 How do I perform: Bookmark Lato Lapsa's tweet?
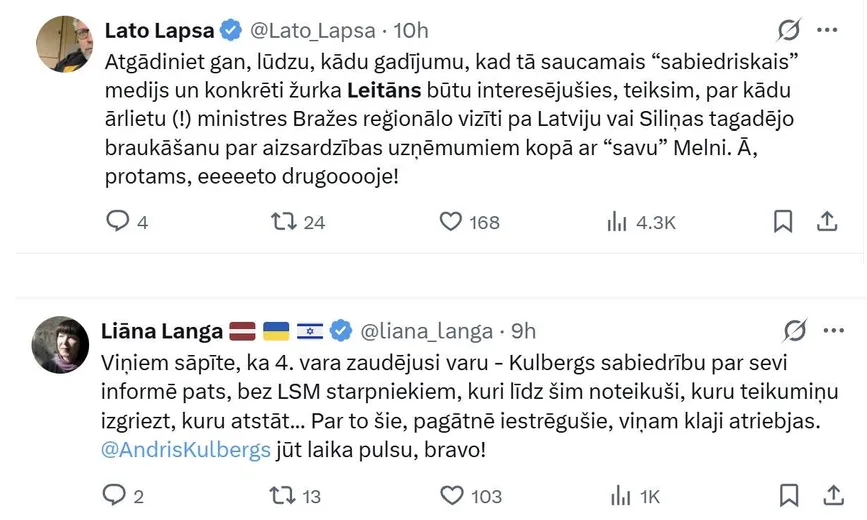[x=783, y=221]
